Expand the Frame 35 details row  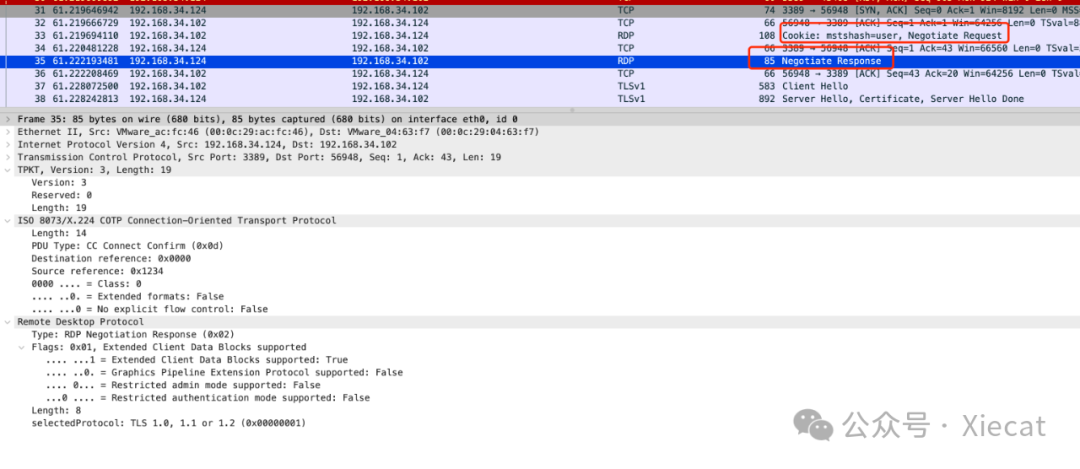(x=9, y=119)
